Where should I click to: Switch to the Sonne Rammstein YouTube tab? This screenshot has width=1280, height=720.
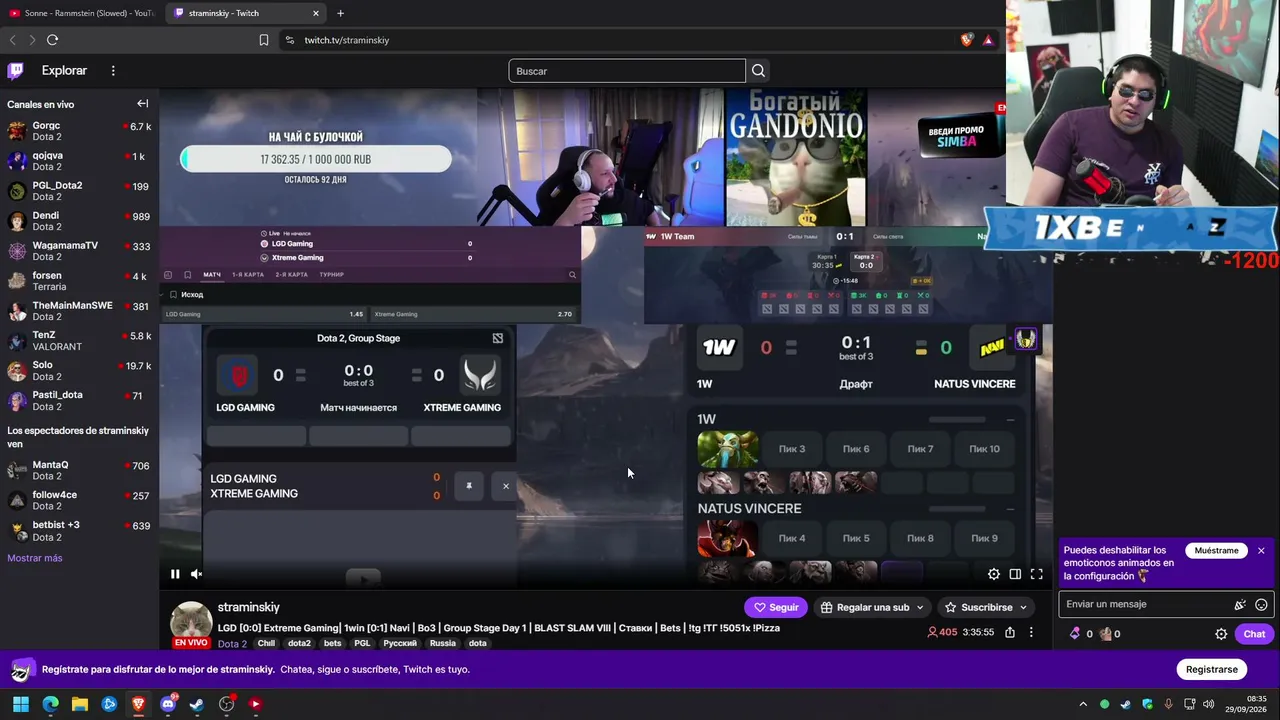pos(80,13)
